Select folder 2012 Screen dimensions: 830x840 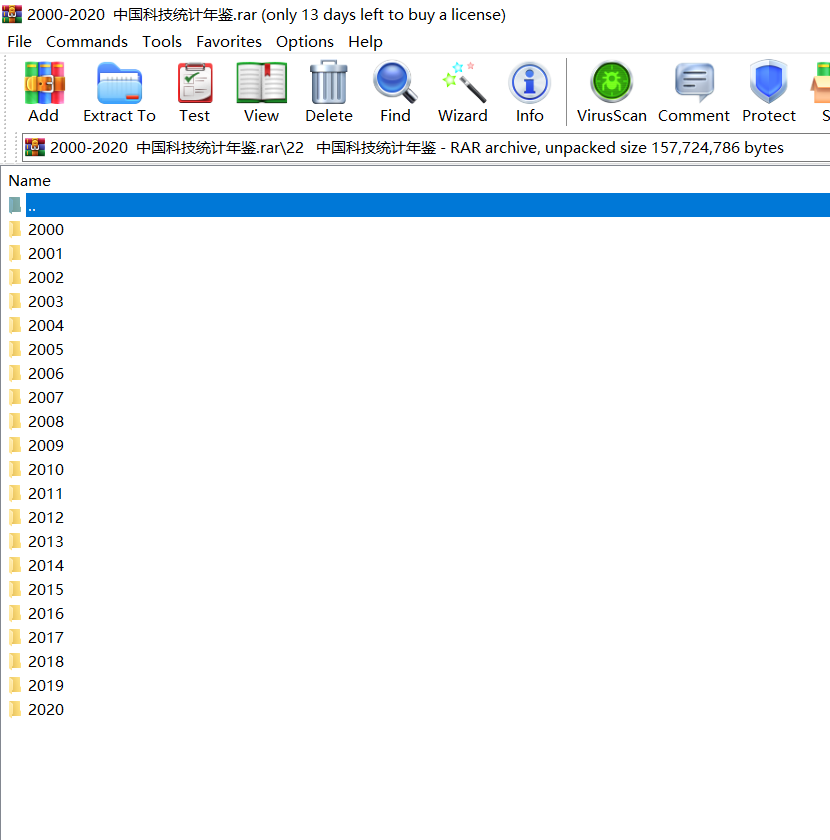[x=46, y=518]
